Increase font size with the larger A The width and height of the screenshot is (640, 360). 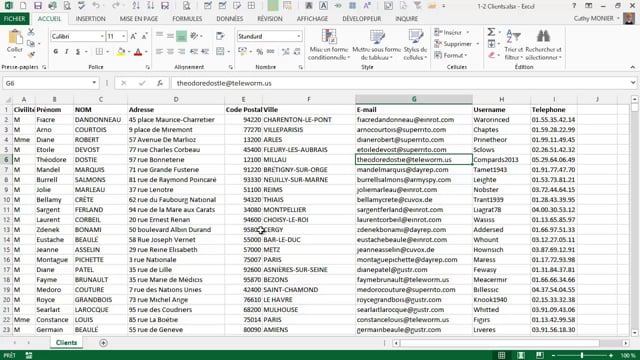133,36
